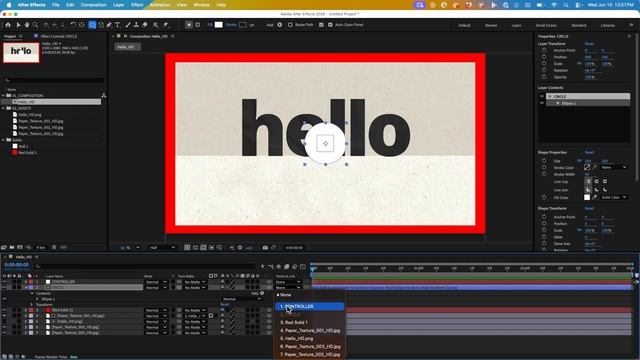Image resolution: width=640 pixels, height=360 pixels.
Task: Click the Opacity stopwatch under Layer Transform
Action: 544,77
